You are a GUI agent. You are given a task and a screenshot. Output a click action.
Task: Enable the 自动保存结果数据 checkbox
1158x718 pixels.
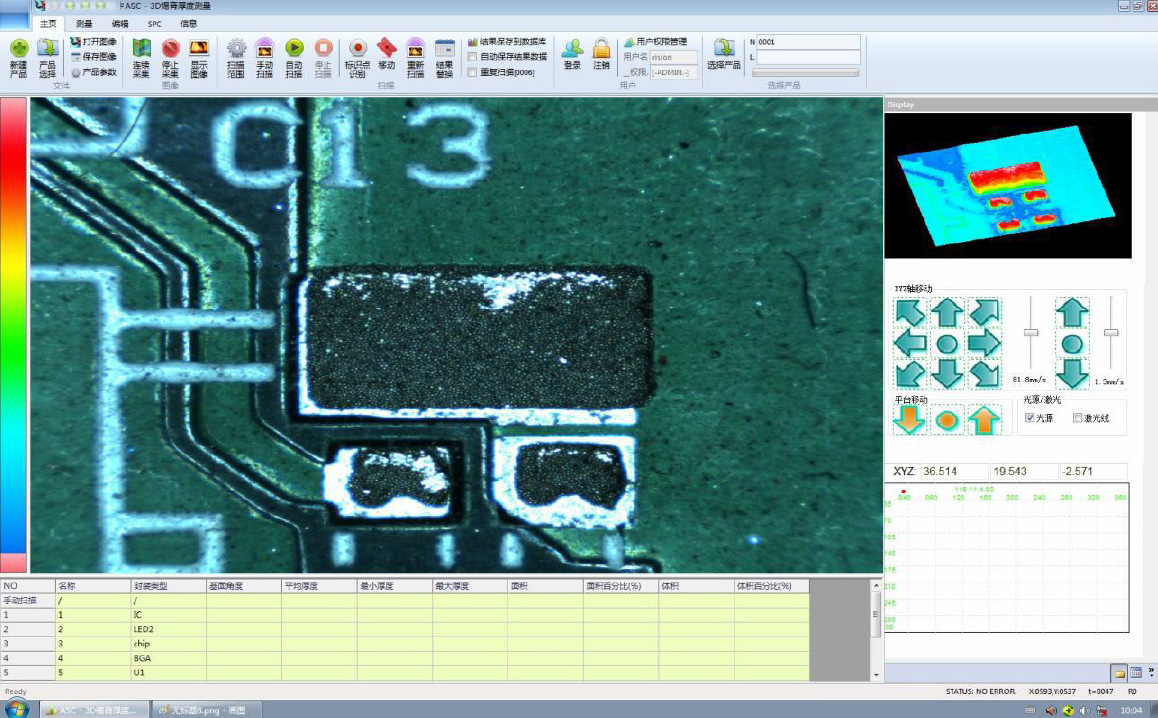point(472,57)
